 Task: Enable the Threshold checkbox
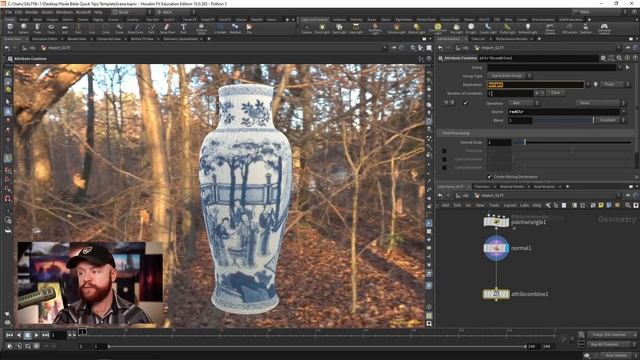tap(444, 151)
